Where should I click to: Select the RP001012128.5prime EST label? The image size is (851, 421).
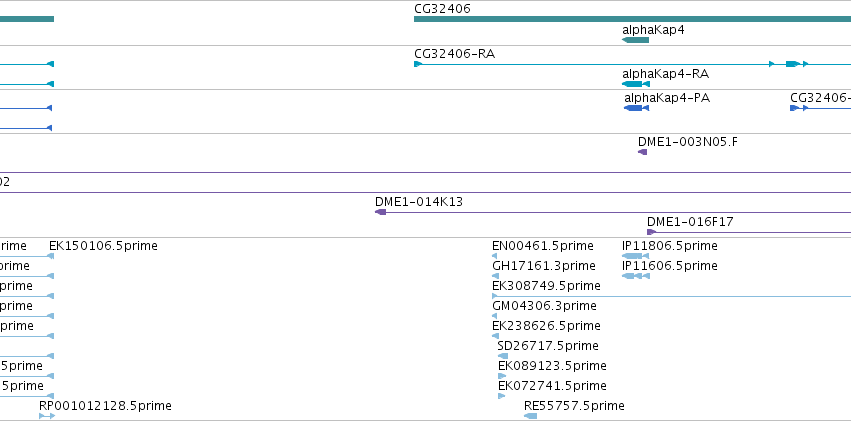pos(105,406)
